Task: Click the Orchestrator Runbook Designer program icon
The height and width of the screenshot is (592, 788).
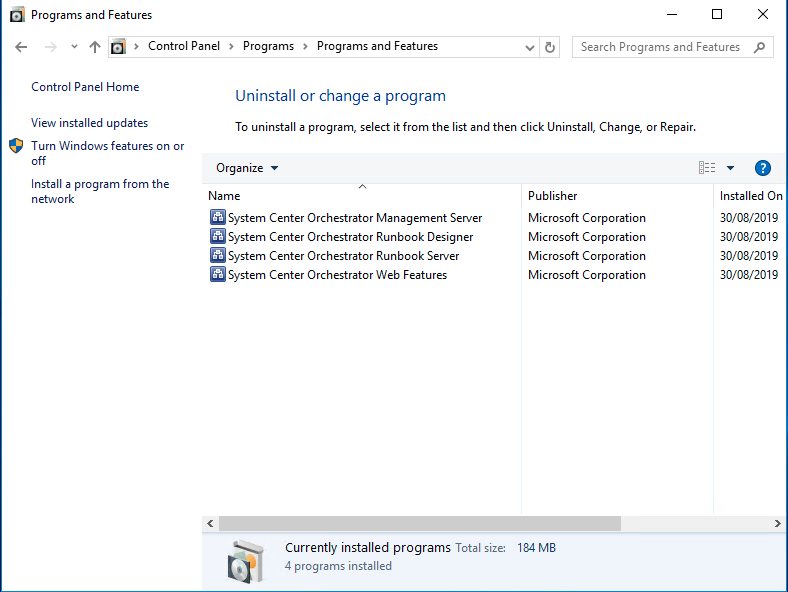Action: [217, 237]
